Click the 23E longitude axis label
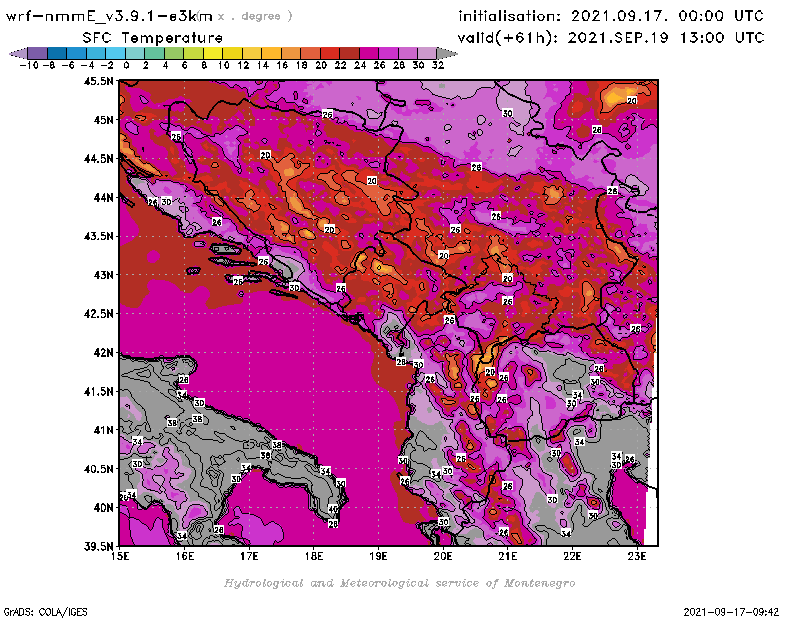The height and width of the screenshot is (618, 800). click(x=637, y=557)
